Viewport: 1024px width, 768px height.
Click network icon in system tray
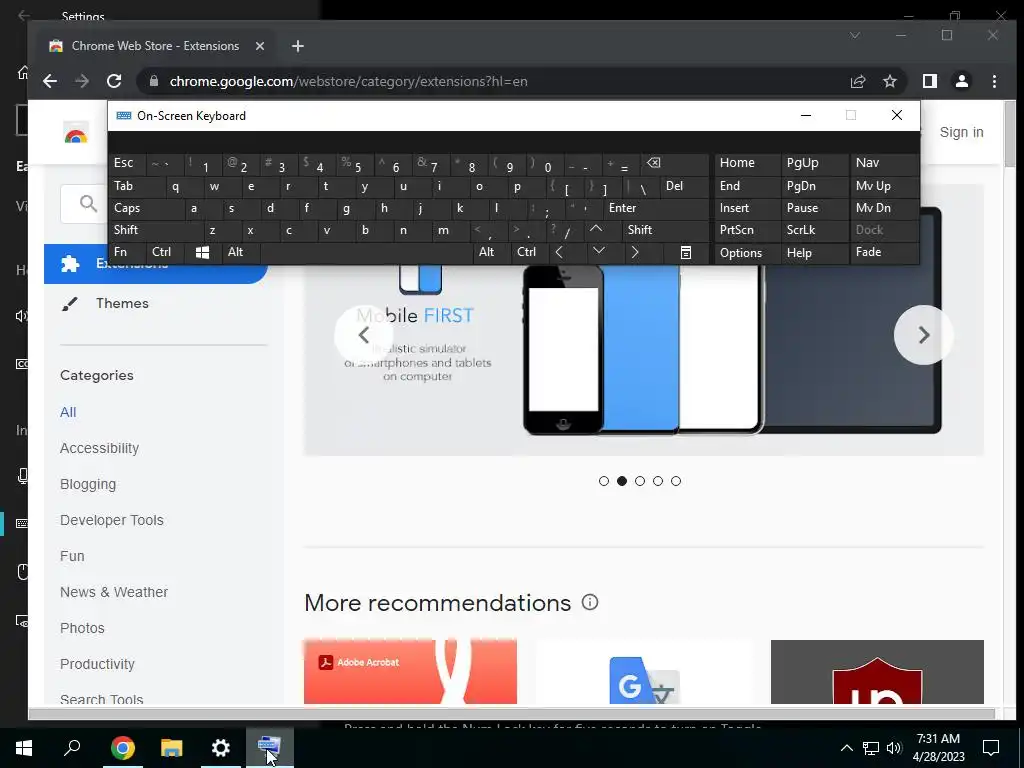[x=871, y=748]
